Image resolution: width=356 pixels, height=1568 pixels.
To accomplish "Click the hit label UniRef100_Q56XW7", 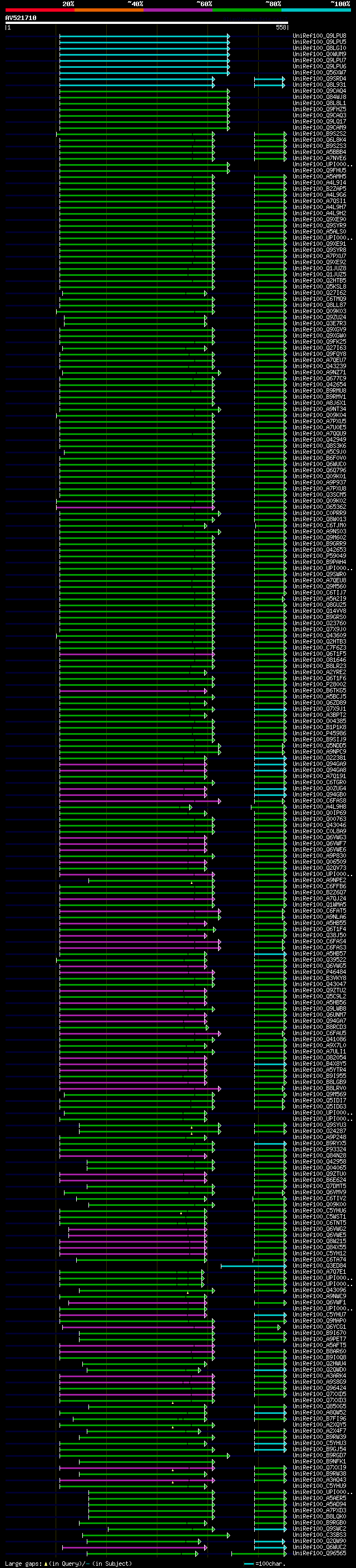I will pyautogui.click(x=319, y=72).
